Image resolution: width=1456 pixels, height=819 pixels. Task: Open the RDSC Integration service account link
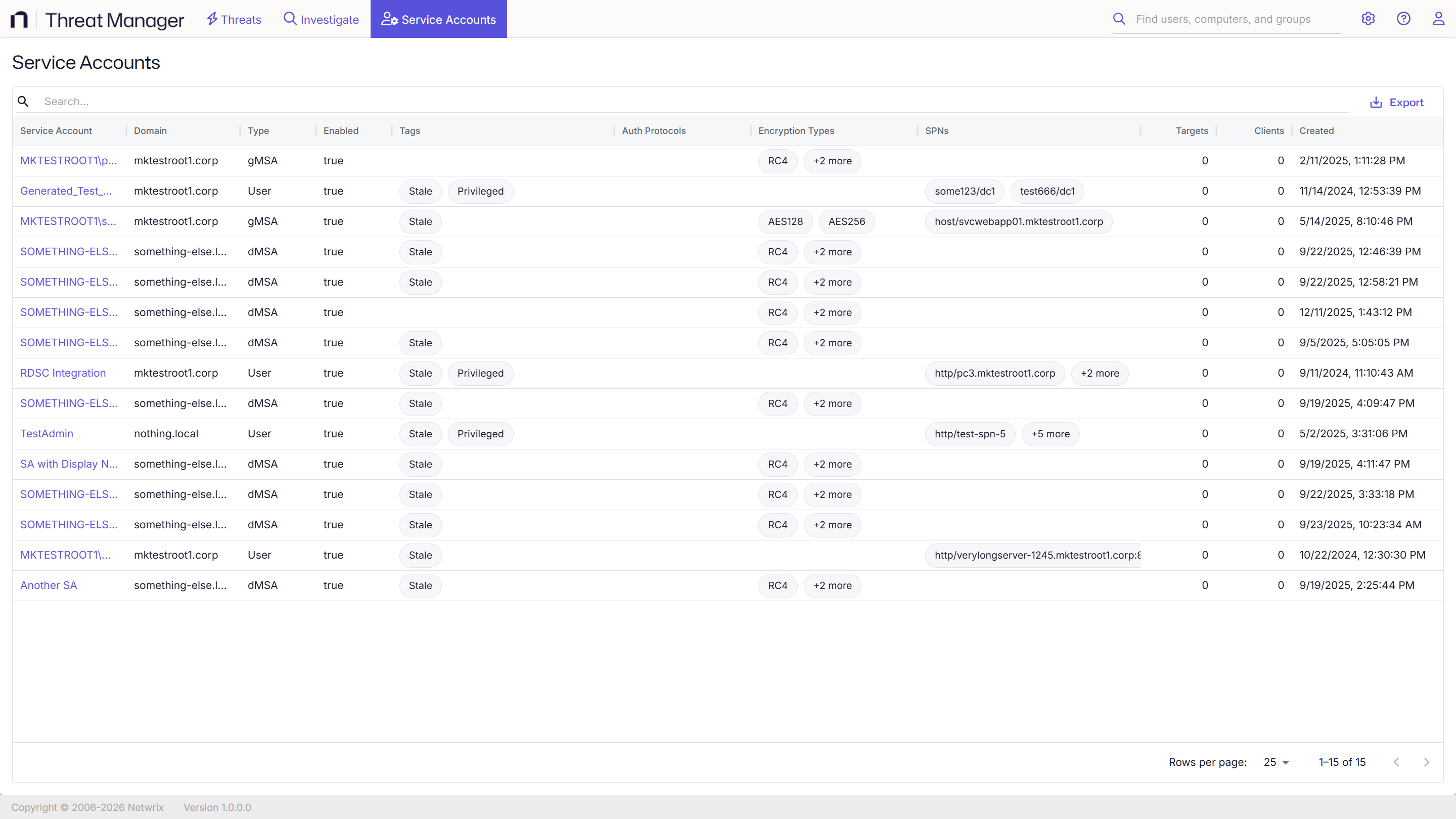pyautogui.click(x=62, y=373)
